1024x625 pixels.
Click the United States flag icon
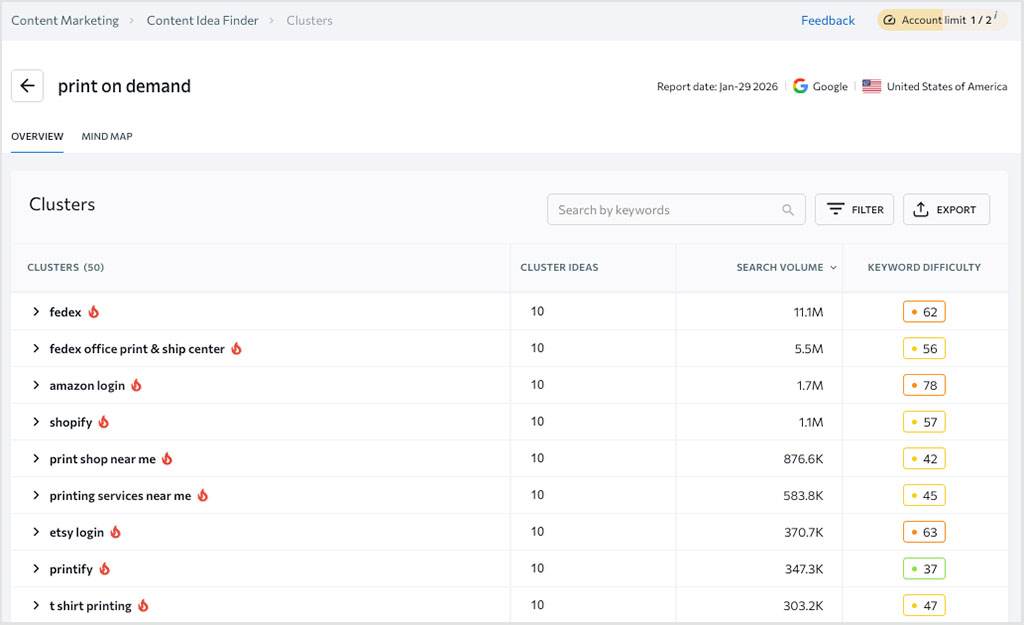pos(871,86)
